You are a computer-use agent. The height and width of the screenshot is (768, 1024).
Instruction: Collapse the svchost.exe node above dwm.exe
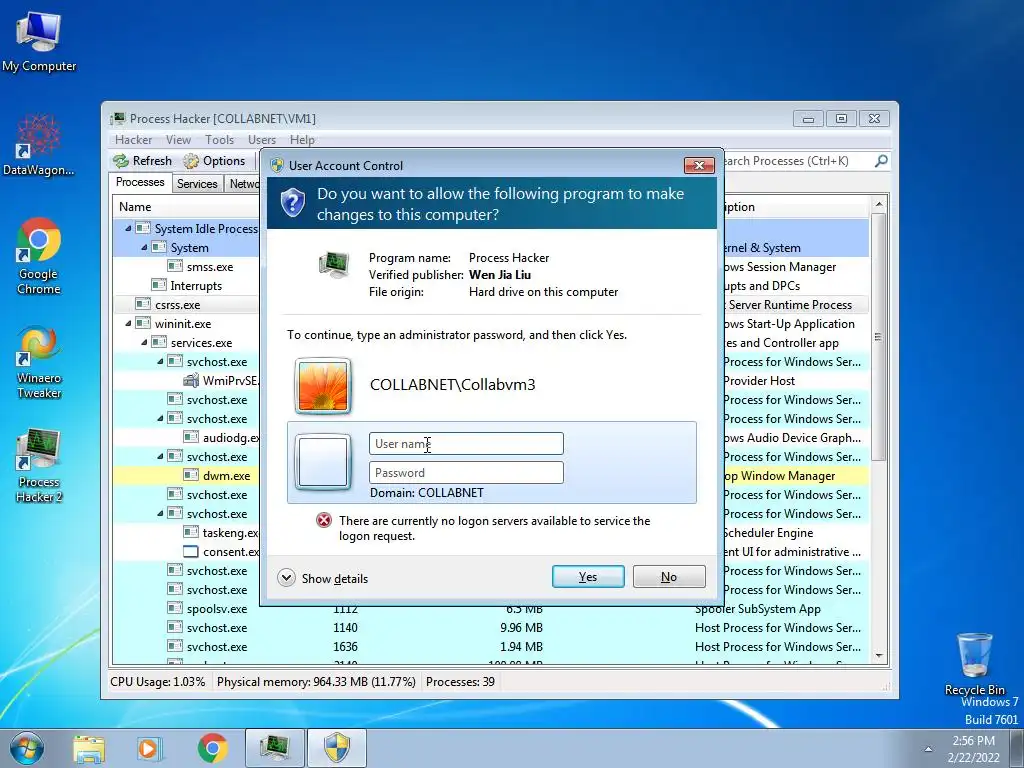[x=160, y=456]
